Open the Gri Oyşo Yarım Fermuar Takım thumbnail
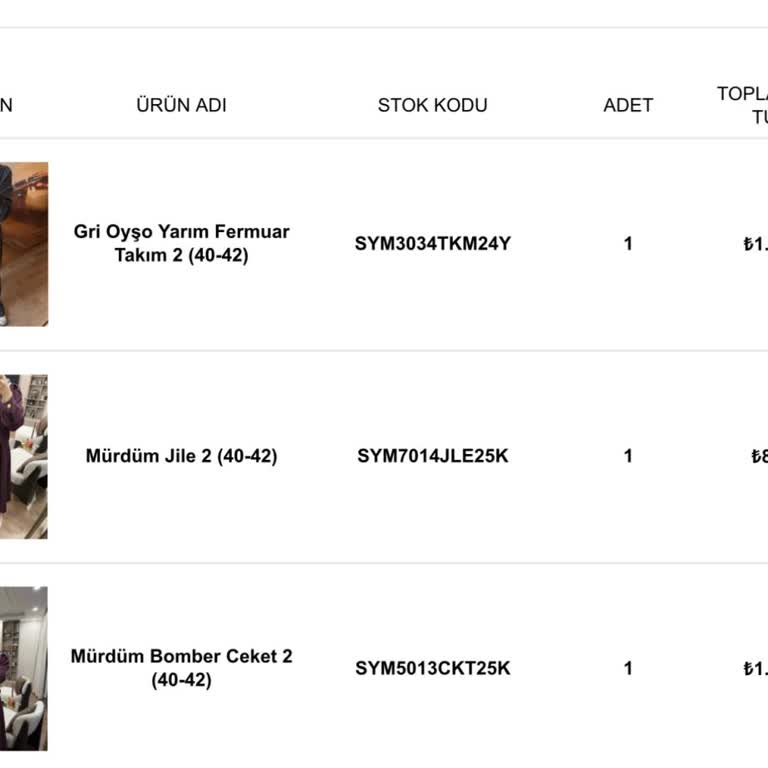Viewport: 768px width, 768px height. [x=23, y=244]
